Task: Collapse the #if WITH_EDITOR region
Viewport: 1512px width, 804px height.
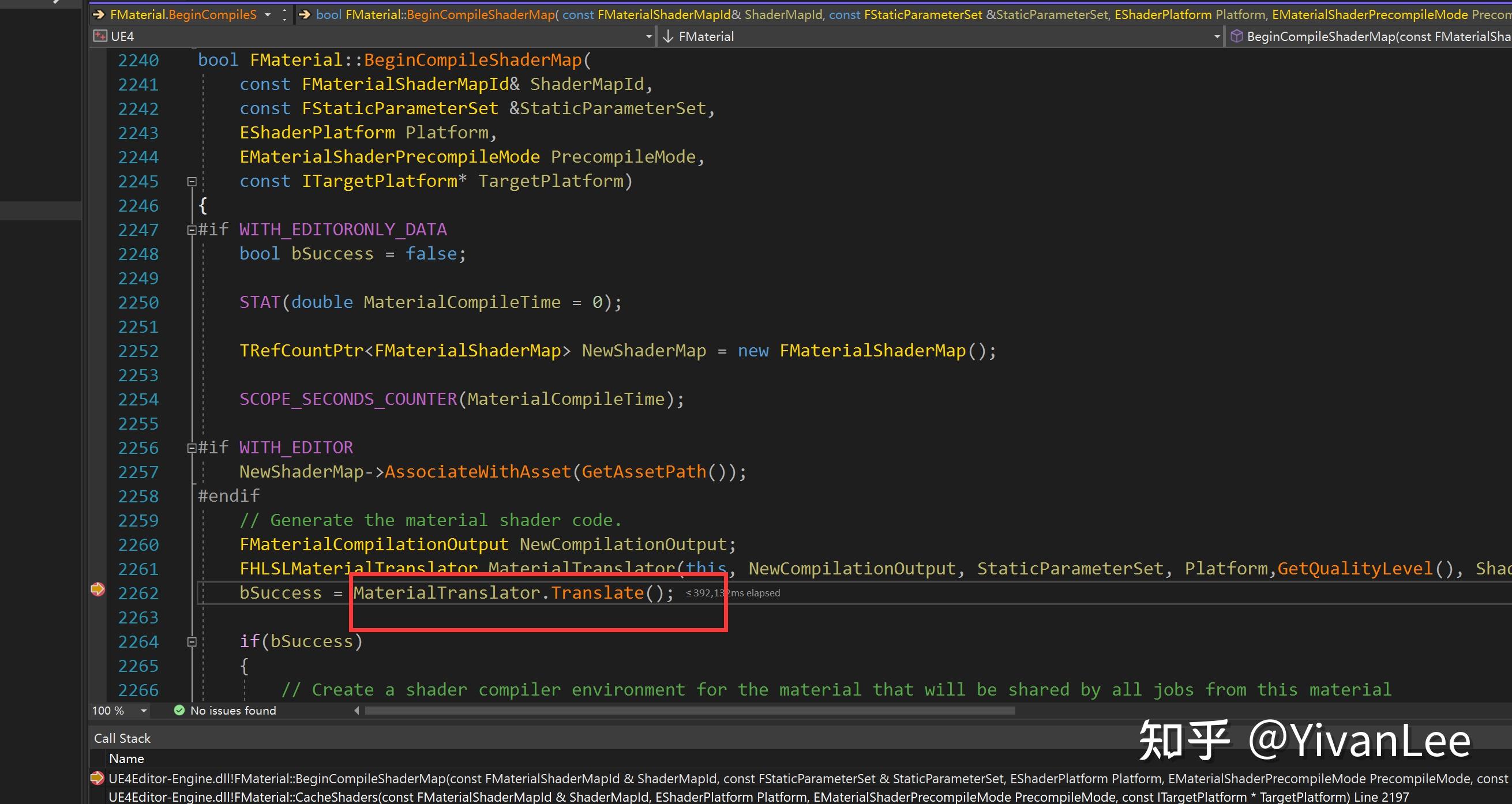Action: coord(192,448)
